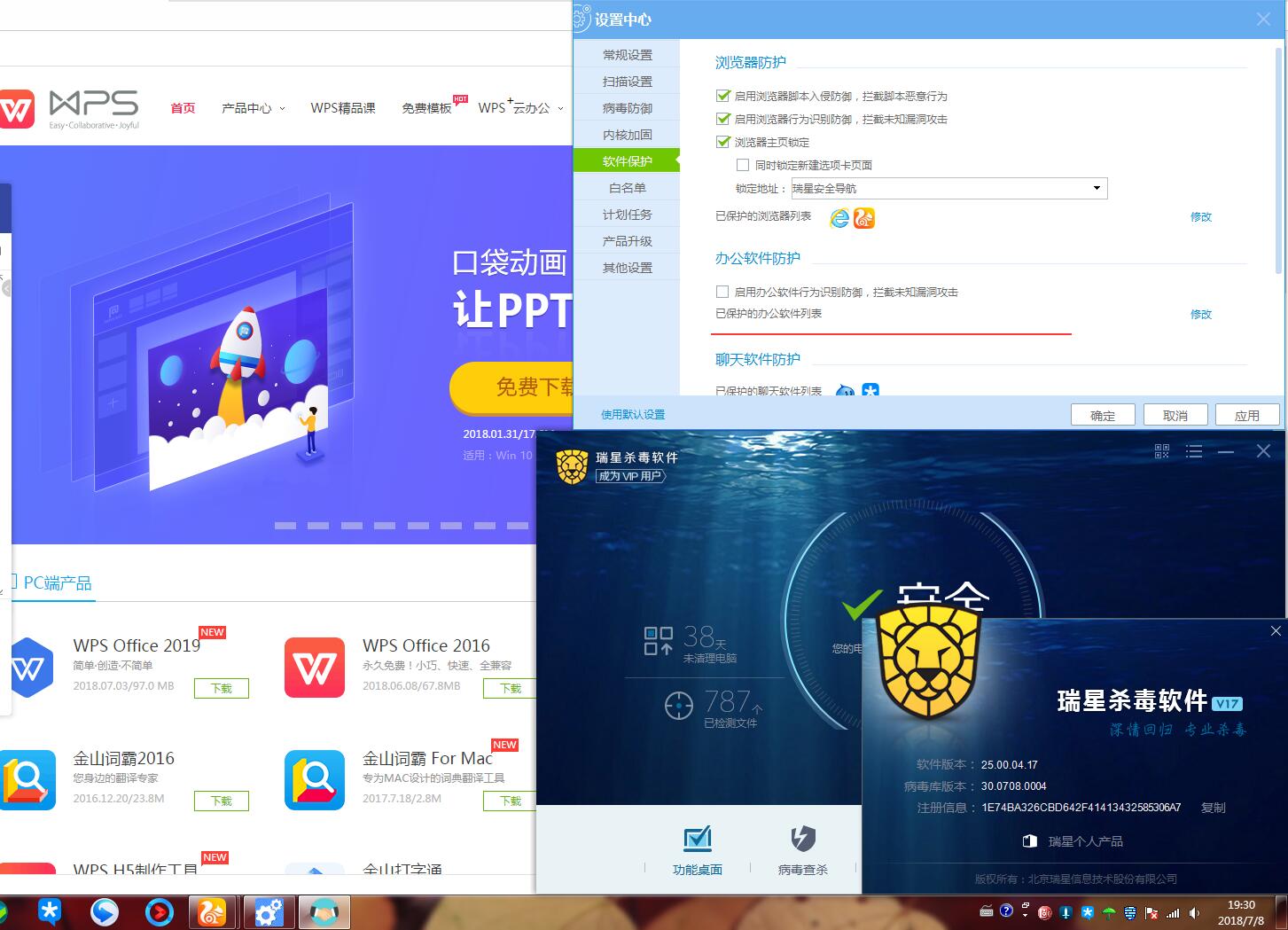Screen dimensions: 1288x930
Task: Click 下载 button for 金山词霸 For Mac
Action: pos(511,801)
